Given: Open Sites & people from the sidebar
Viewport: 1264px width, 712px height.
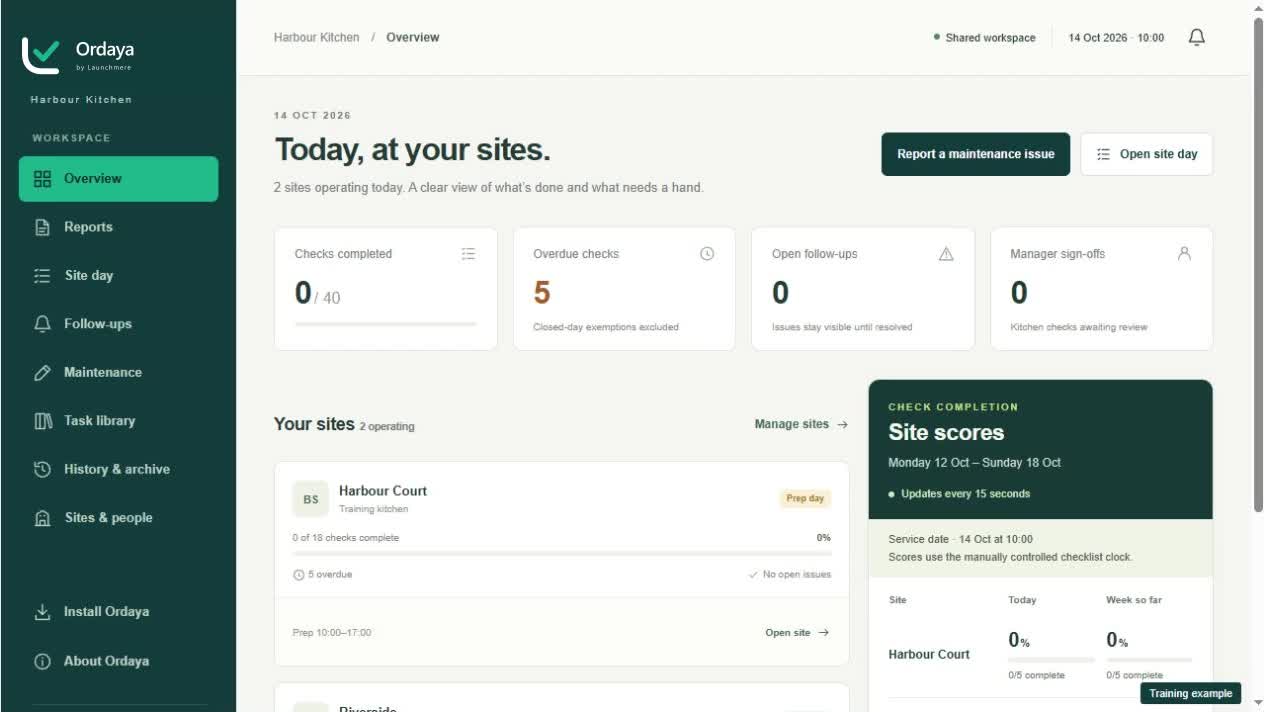Looking at the screenshot, I should click(118, 518).
